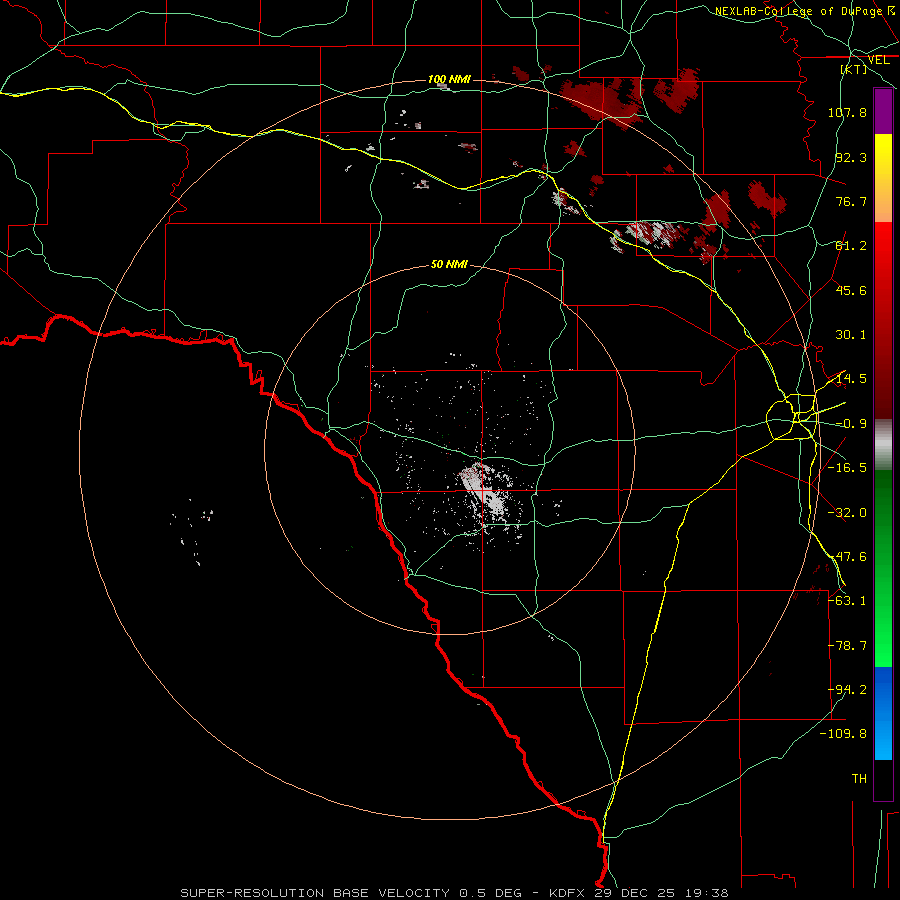Click the 100 NMI range ring label
Viewport: 900px width, 900px height.
tap(449, 79)
